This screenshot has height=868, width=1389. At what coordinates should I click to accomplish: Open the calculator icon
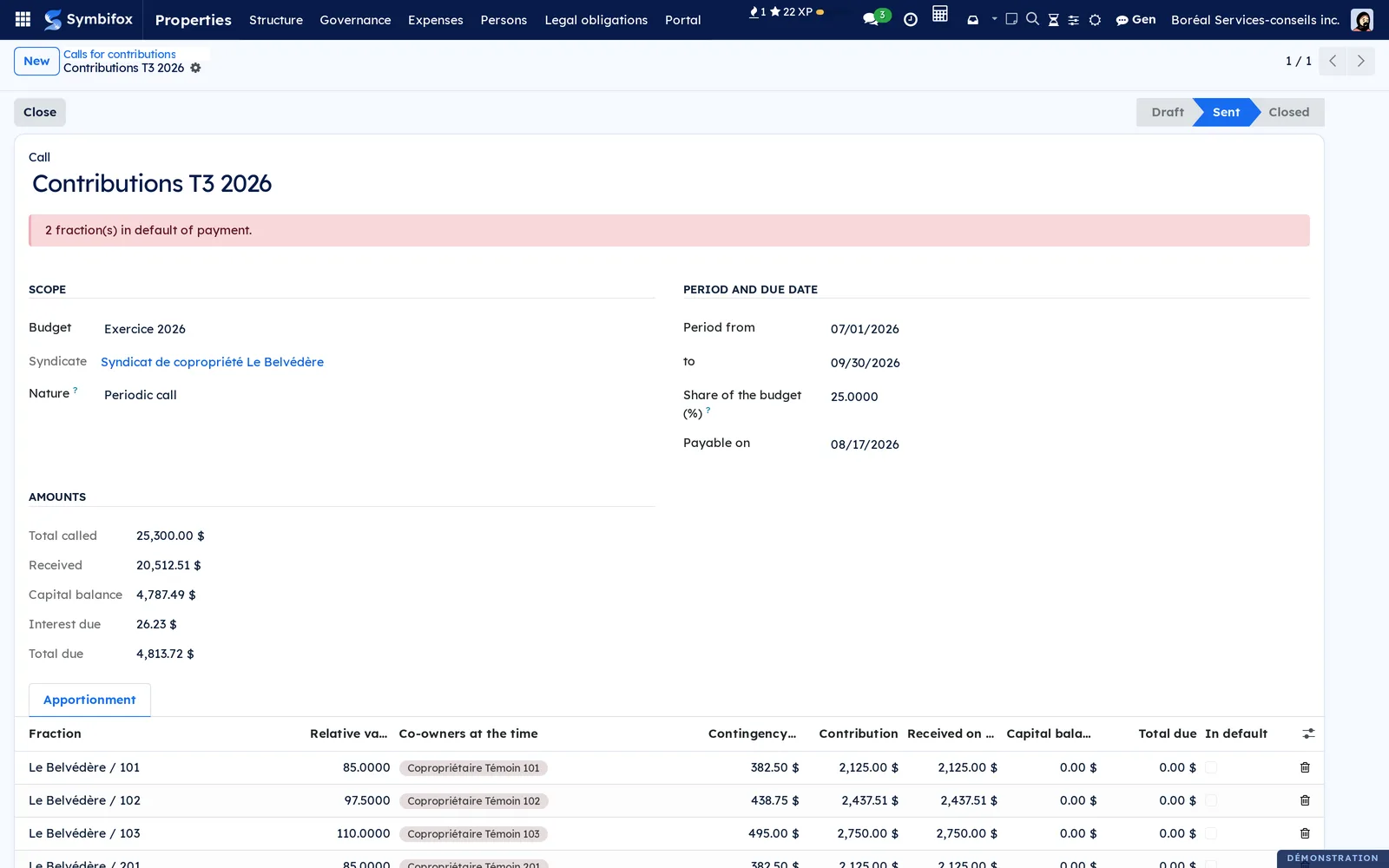(940, 14)
